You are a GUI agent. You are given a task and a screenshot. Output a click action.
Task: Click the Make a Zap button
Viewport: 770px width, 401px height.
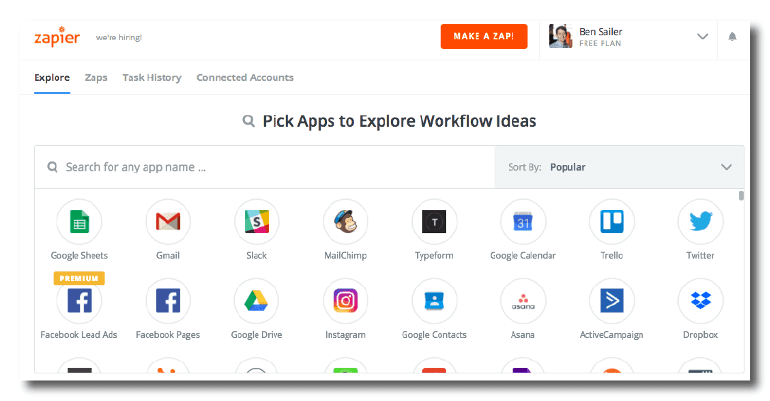pyautogui.click(x=484, y=36)
